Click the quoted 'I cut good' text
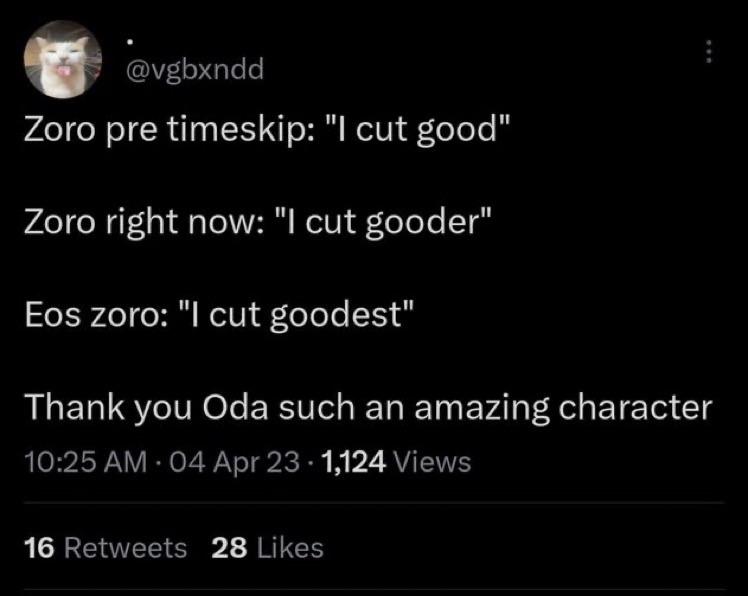 417,130
